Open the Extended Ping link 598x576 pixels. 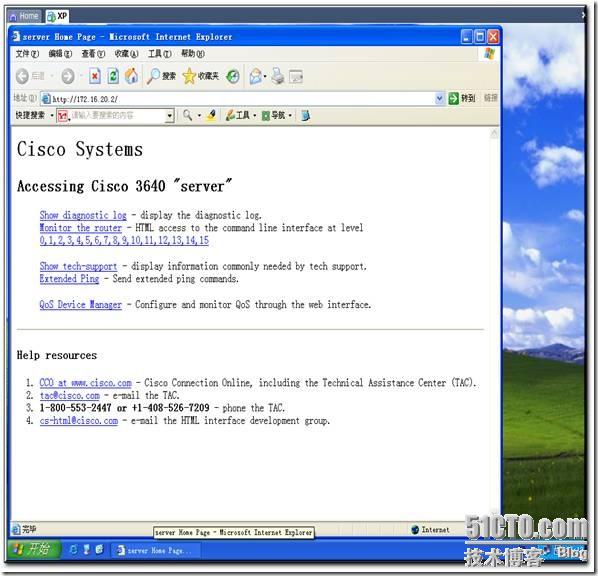point(69,279)
